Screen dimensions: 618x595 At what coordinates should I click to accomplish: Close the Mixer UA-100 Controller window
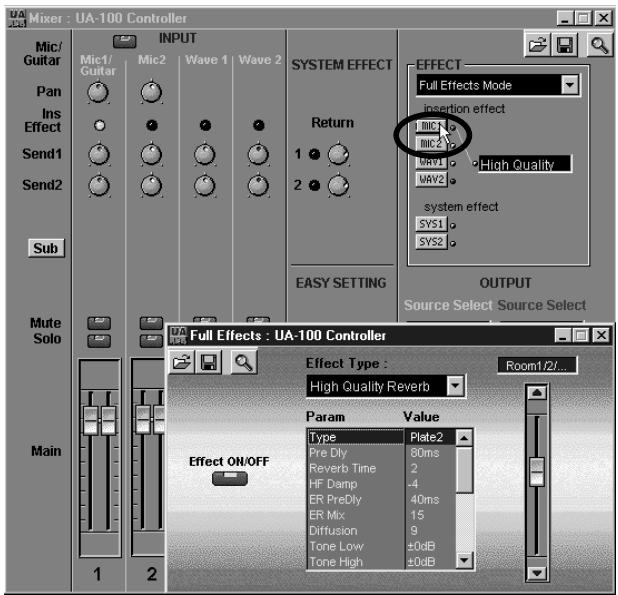(x=603, y=18)
